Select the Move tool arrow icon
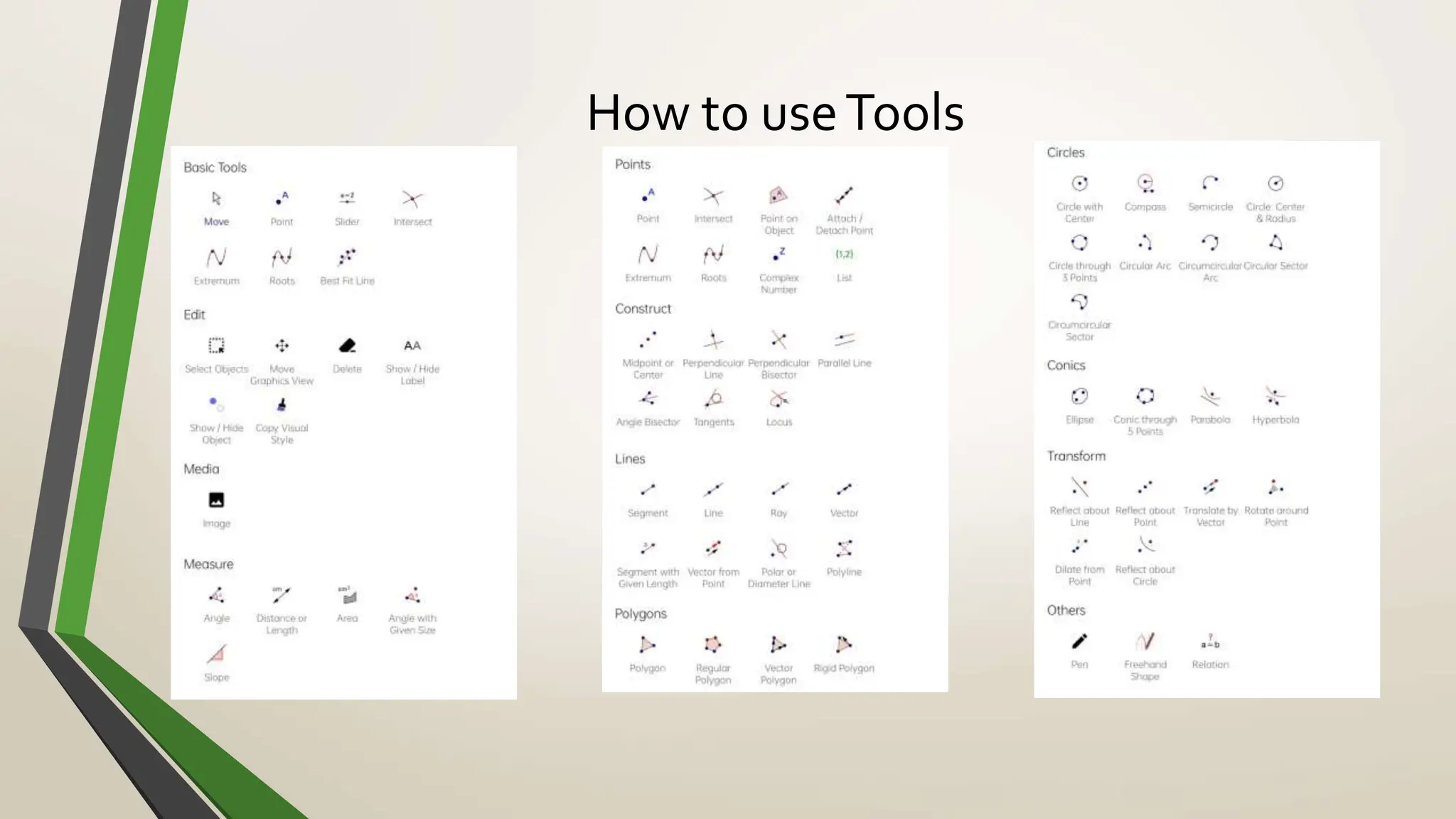The width and height of the screenshot is (1456, 819). 216,198
